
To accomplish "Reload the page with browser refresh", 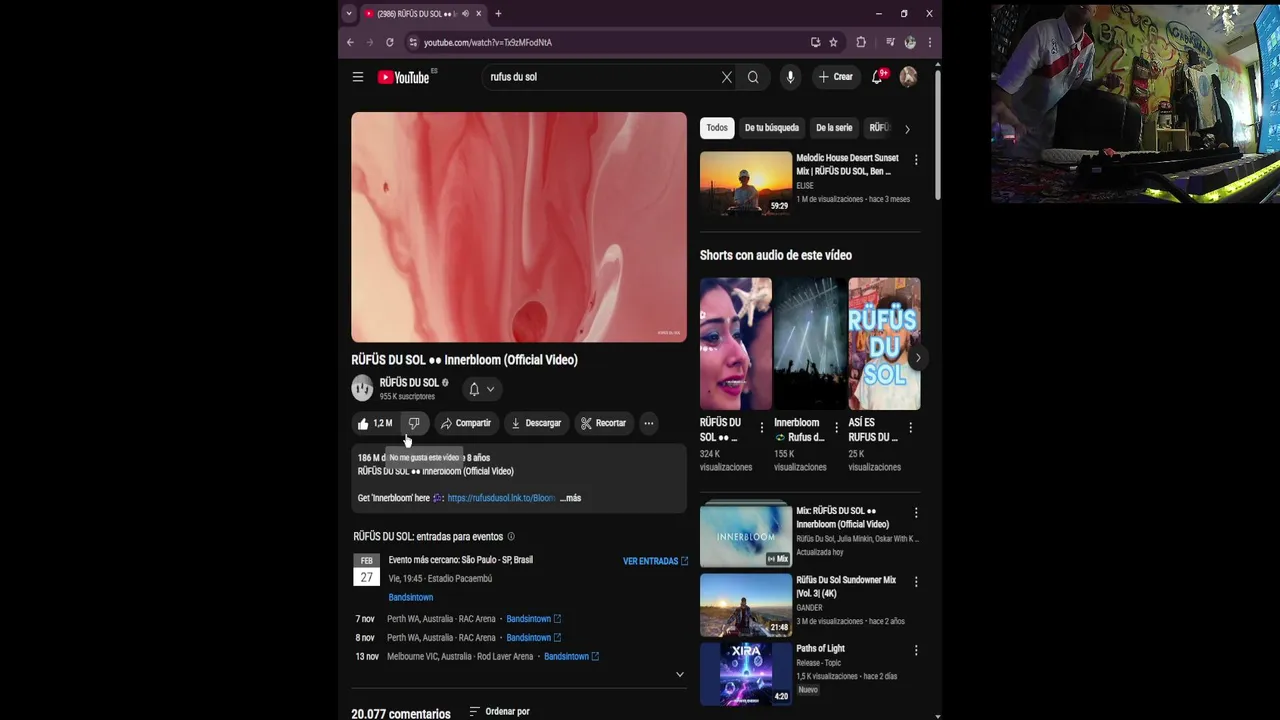I will point(389,42).
